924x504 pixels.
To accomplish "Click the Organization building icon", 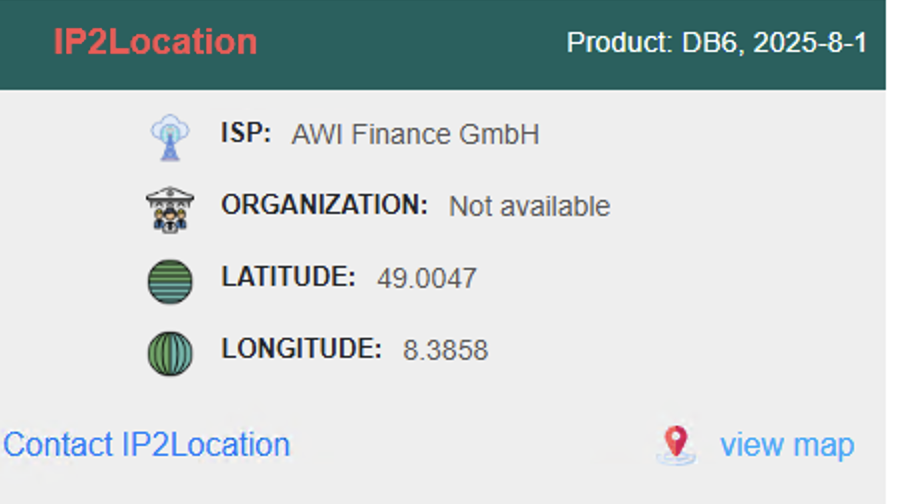I will (170, 210).
